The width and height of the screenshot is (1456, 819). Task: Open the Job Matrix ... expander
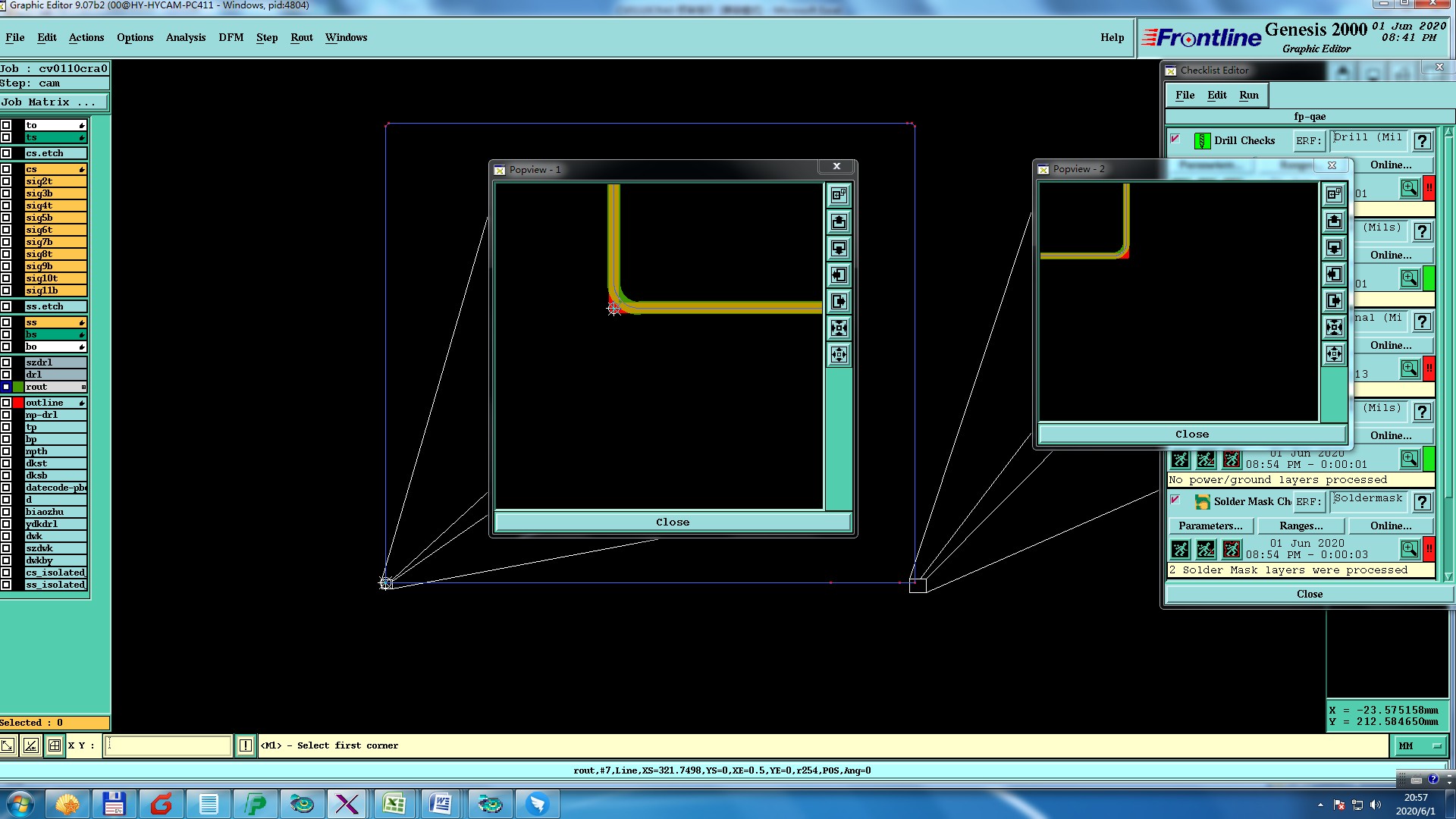53,102
